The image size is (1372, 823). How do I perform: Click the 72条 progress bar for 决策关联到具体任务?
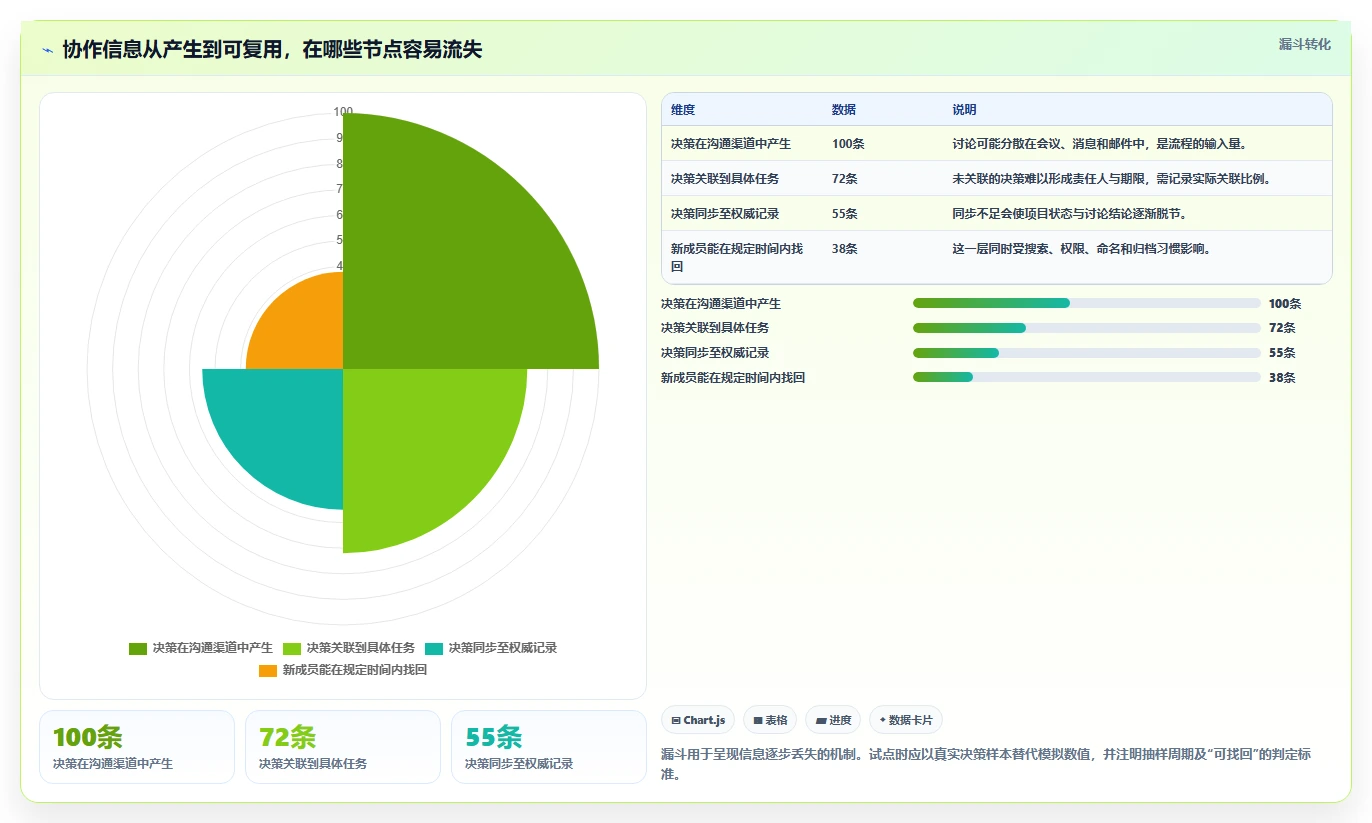[1087, 328]
